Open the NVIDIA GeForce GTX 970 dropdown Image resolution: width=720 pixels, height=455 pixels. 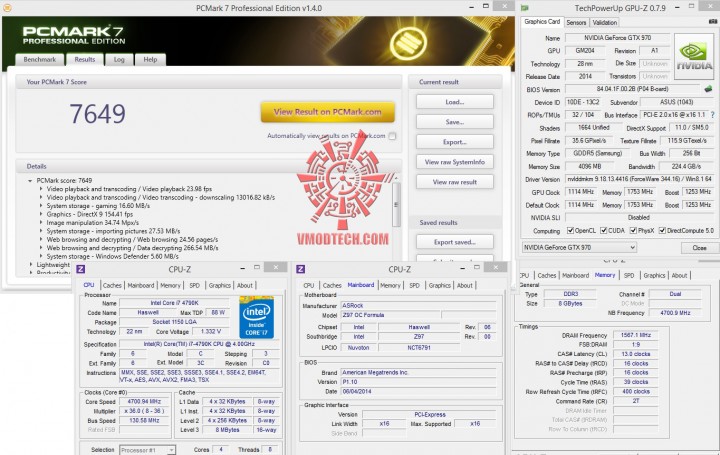pyautogui.click(x=579, y=247)
